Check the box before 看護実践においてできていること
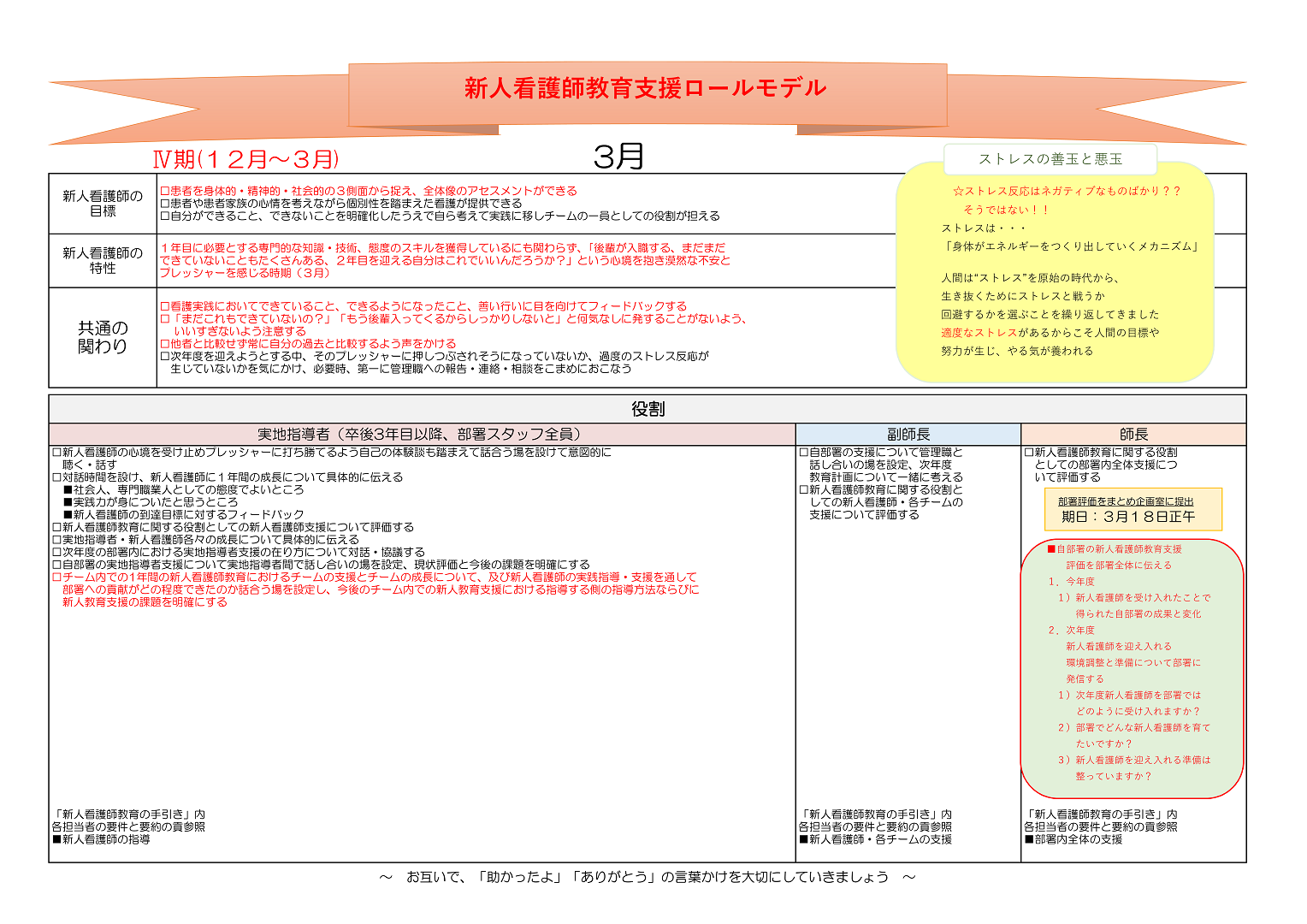The height and width of the screenshot is (924, 1307). click(165, 306)
